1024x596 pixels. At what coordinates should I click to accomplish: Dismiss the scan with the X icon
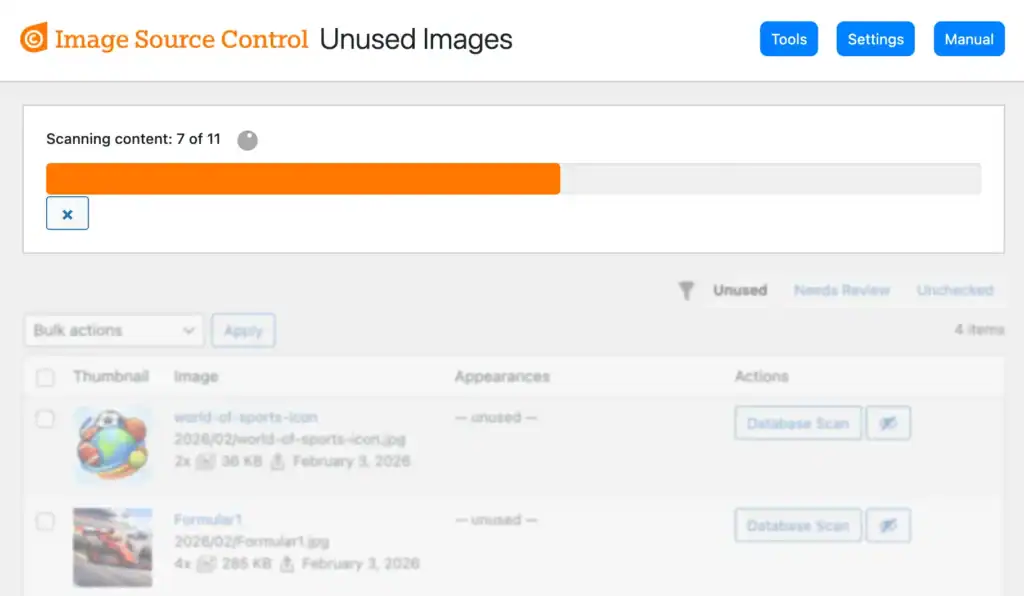[67, 213]
